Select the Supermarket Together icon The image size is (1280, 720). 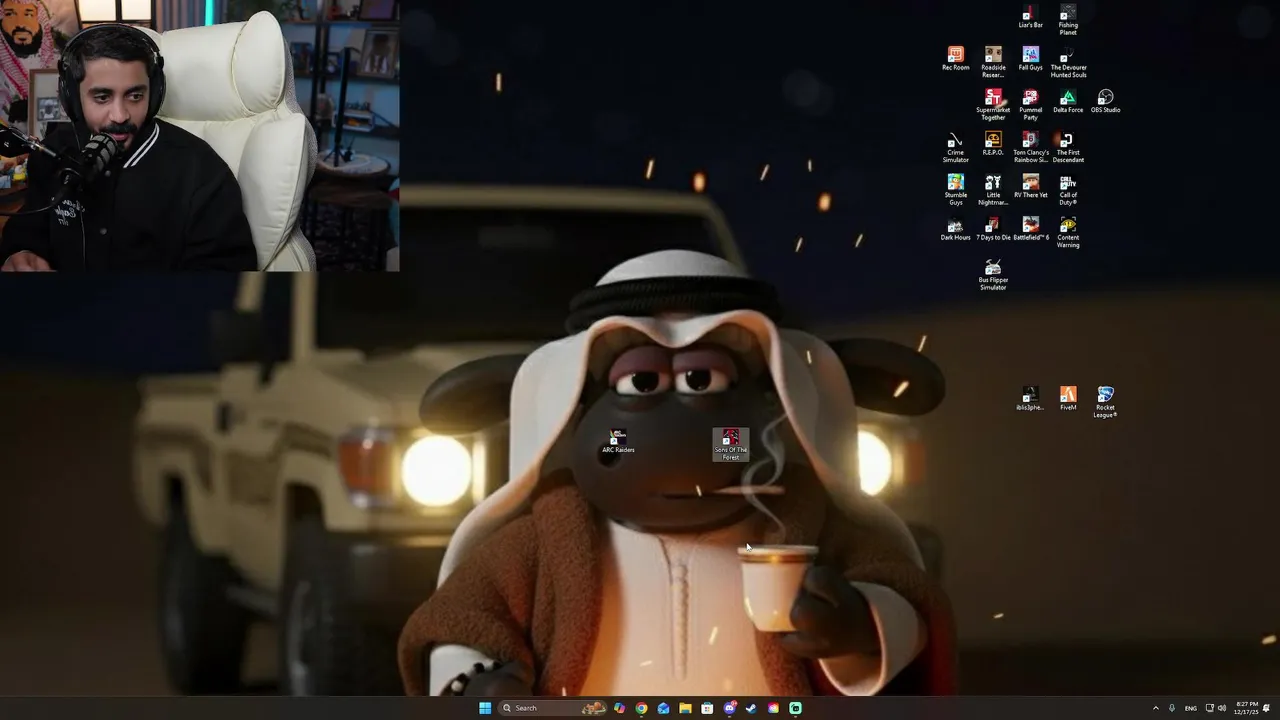(993, 105)
